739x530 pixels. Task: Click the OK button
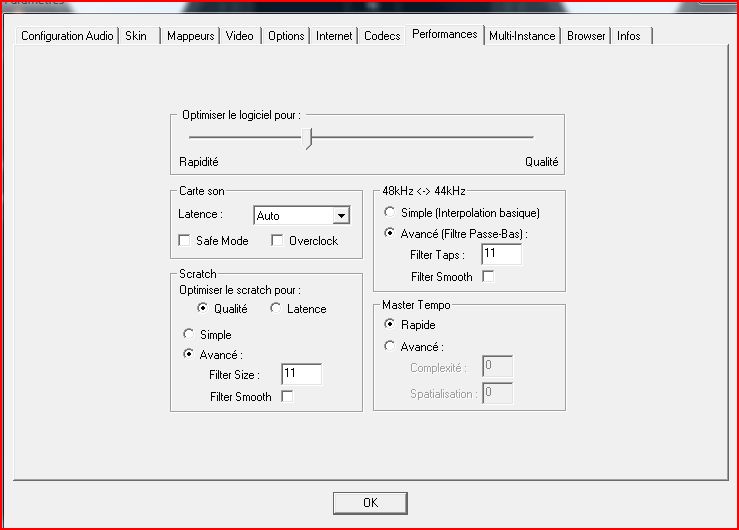[x=370, y=503]
